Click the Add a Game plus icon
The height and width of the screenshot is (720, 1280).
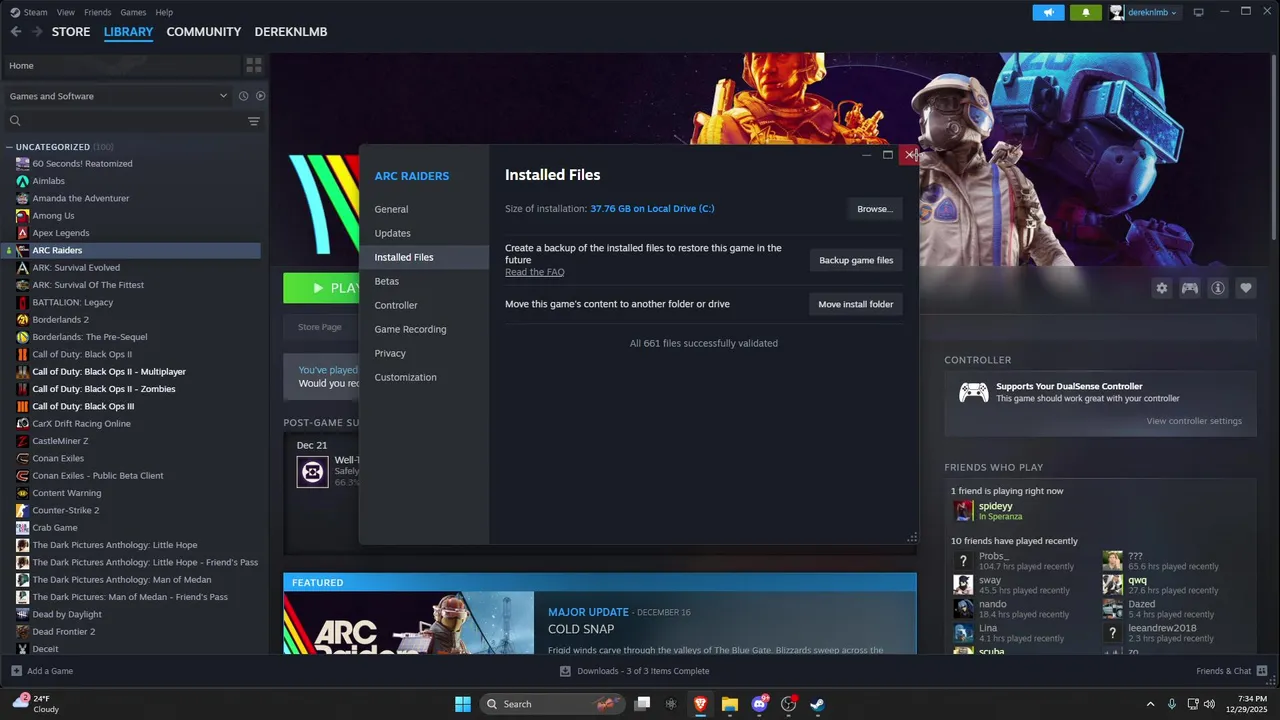click(x=16, y=671)
